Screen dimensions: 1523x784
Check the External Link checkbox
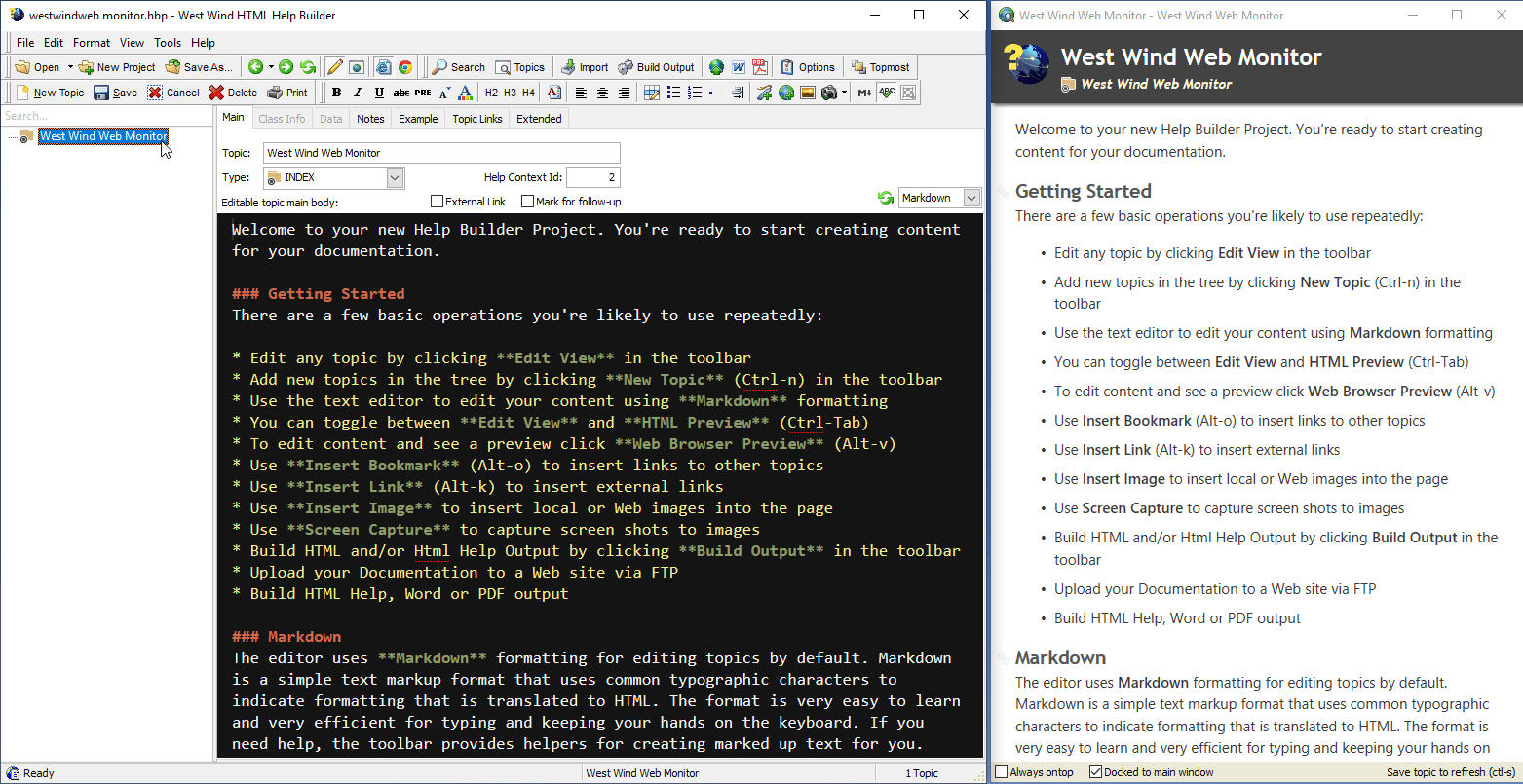coord(438,202)
